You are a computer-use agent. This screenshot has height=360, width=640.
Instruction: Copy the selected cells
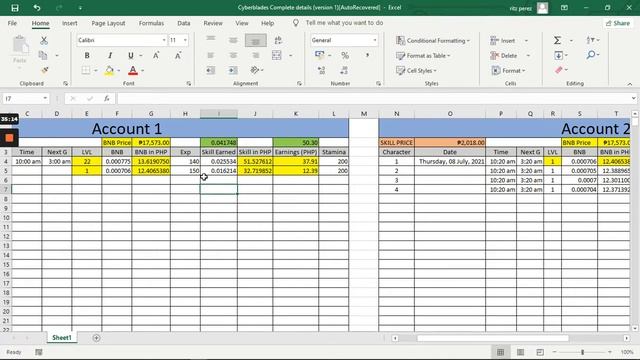(43, 55)
